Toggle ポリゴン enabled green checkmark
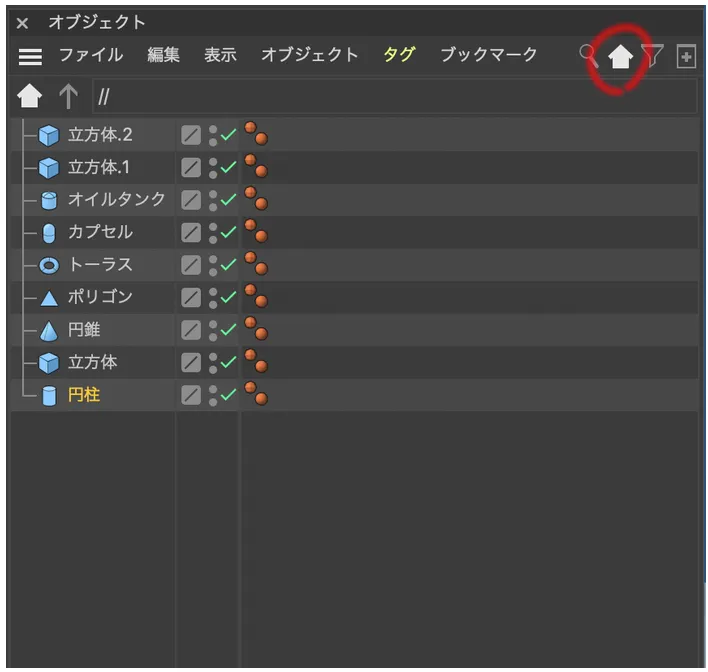The height and width of the screenshot is (672, 708). click(228, 297)
